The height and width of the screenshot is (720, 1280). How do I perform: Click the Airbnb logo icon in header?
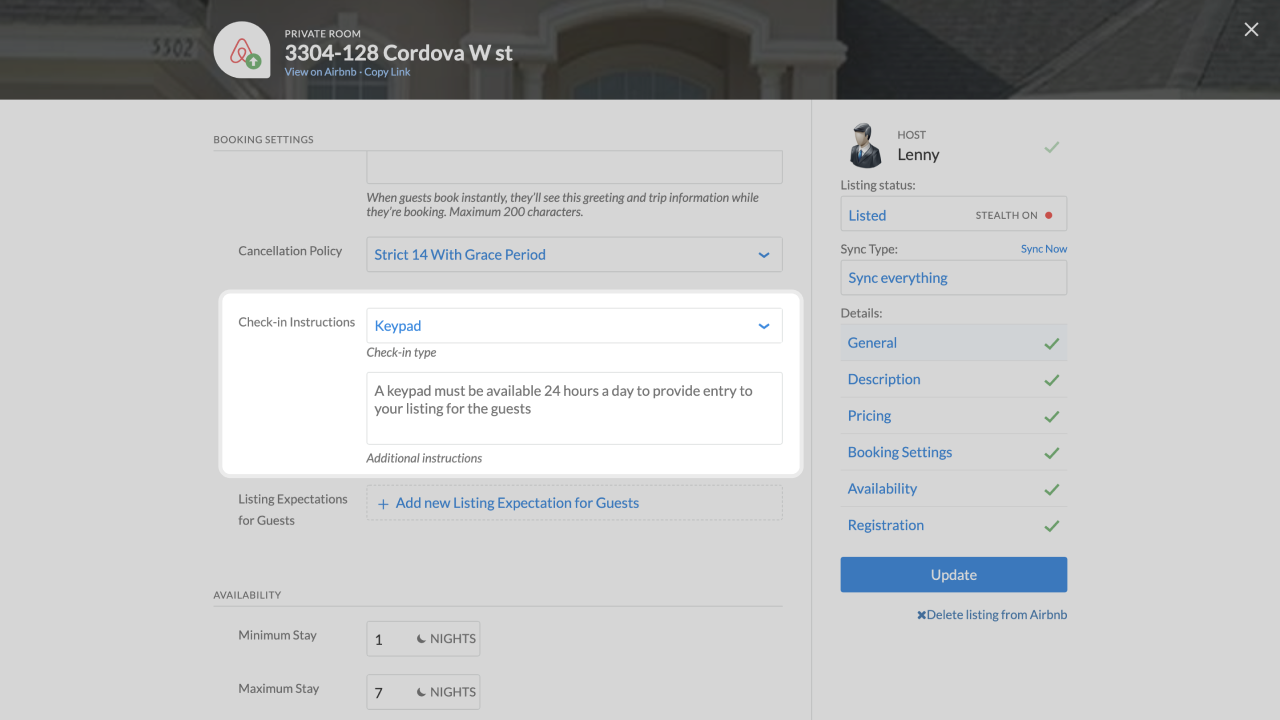click(241, 50)
